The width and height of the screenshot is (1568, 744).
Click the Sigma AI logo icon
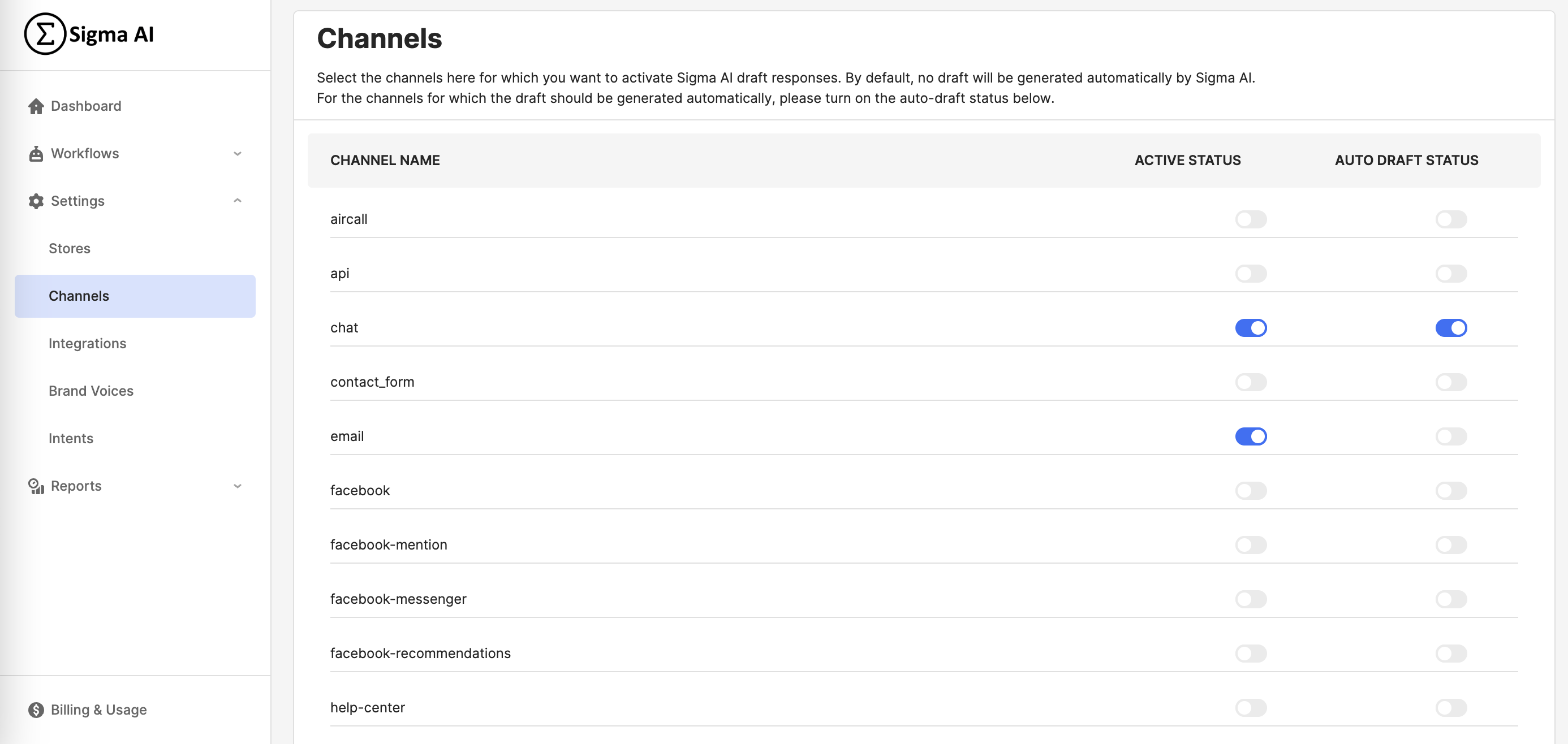tap(45, 34)
